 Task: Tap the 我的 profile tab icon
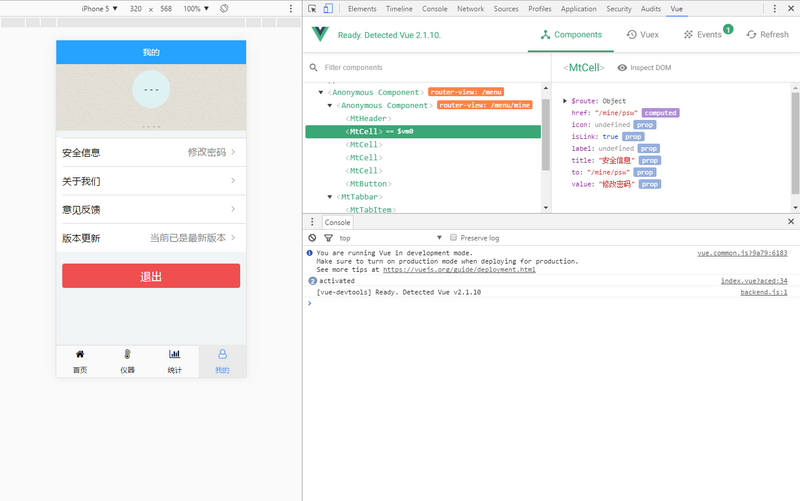tap(222, 354)
